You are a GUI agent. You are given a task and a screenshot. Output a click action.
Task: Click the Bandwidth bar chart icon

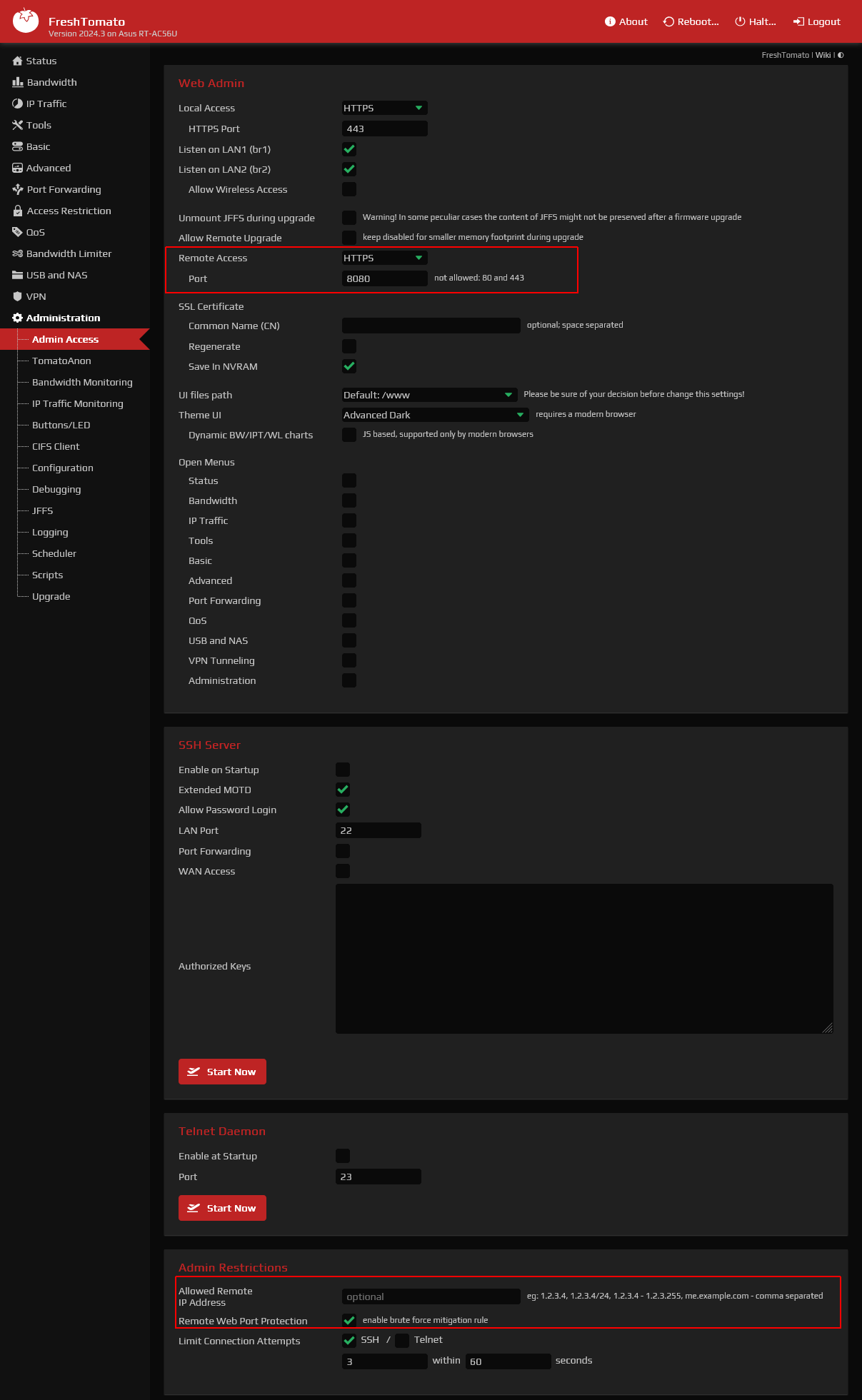[x=18, y=82]
